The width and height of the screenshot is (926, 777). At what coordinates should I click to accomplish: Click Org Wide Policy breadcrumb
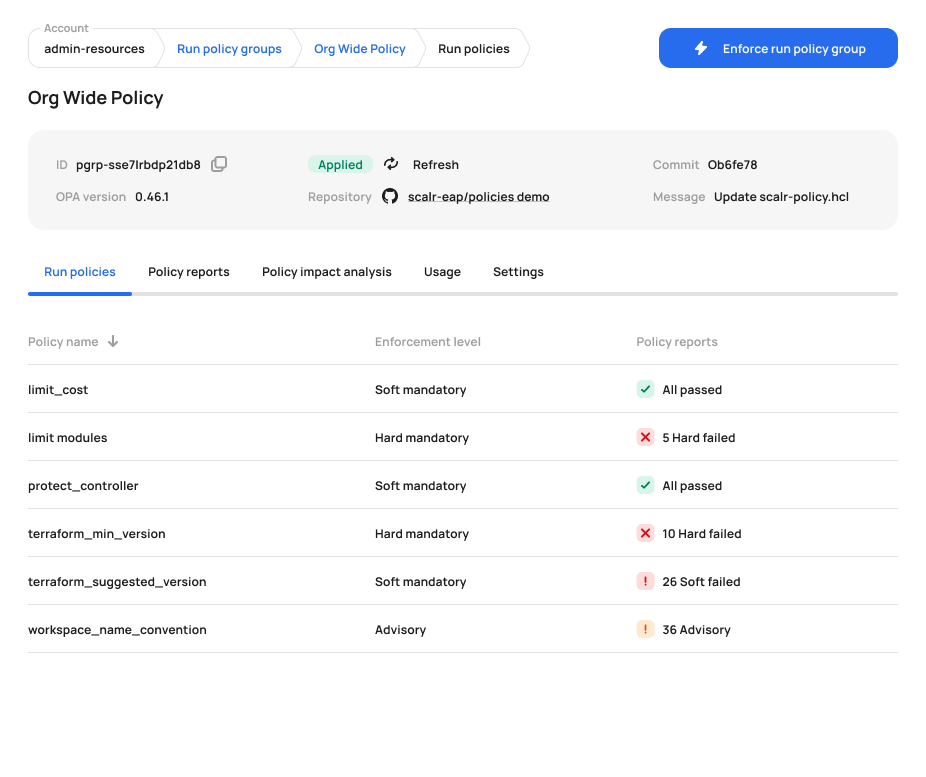pyautogui.click(x=360, y=49)
